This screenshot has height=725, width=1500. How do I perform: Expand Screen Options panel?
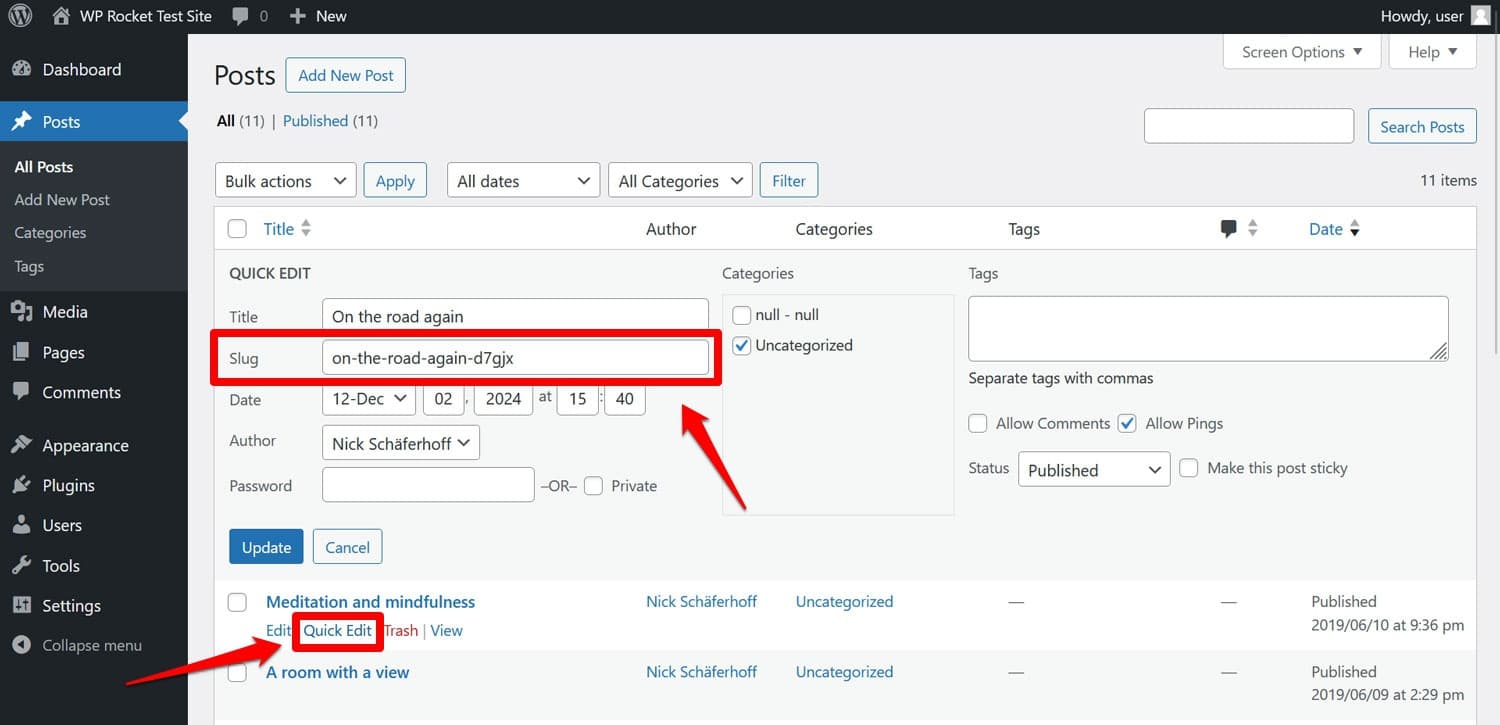coord(1302,52)
